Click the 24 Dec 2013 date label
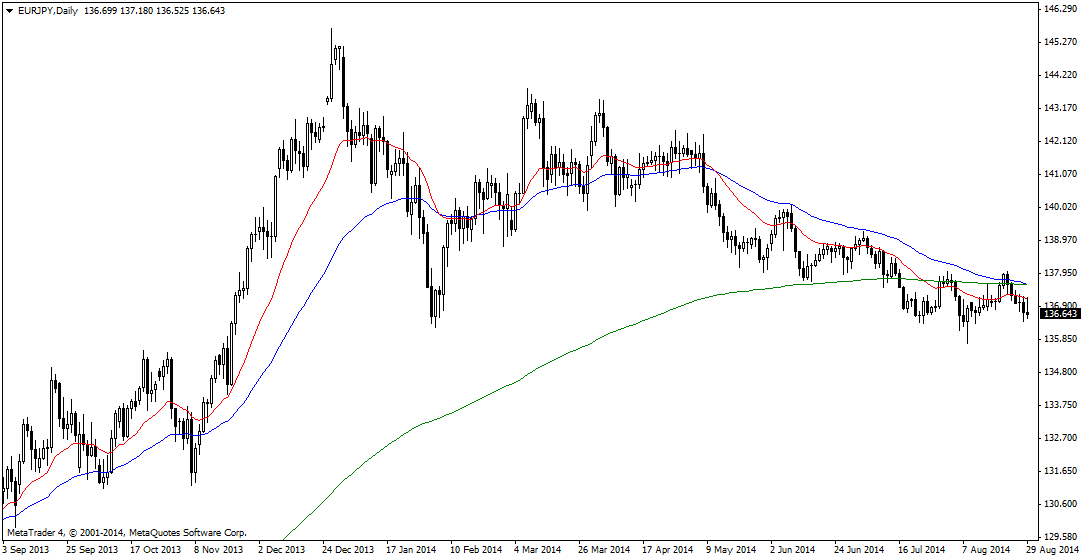Image resolution: width=1081 pixels, height=558 pixels. pos(348,550)
